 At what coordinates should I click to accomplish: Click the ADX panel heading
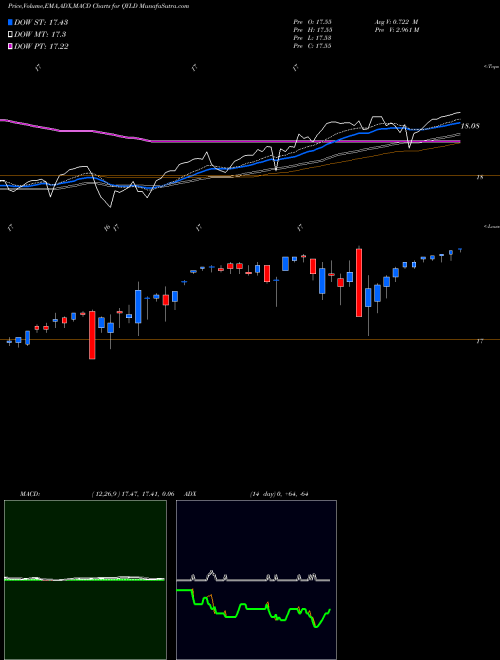point(191,494)
